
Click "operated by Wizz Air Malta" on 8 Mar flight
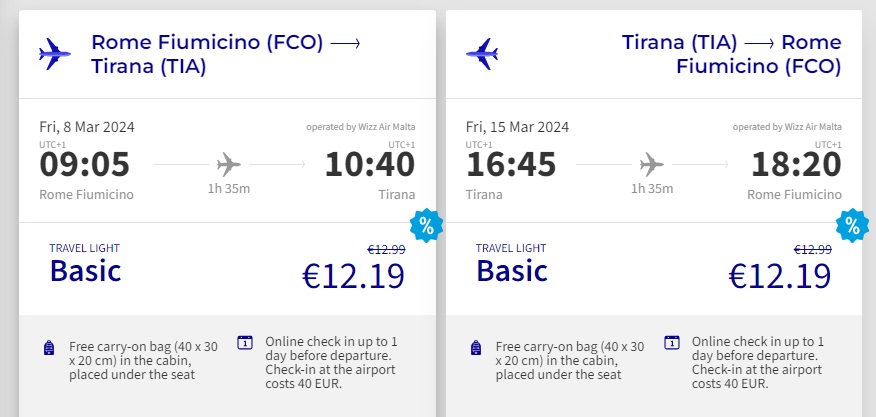pos(360,127)
